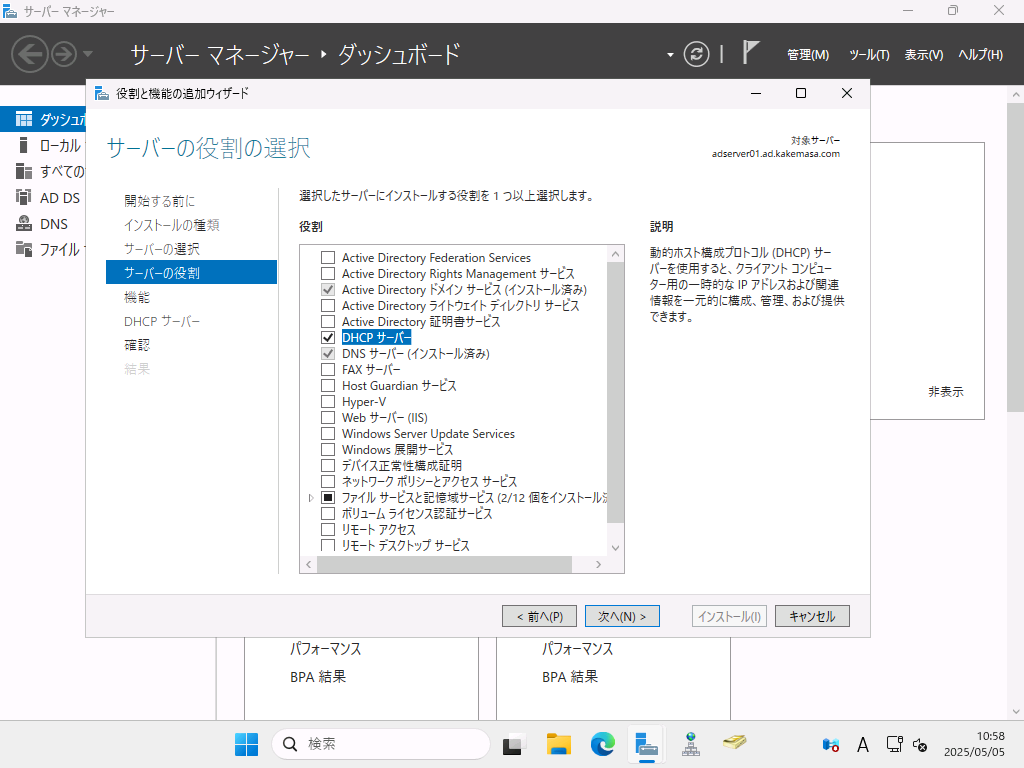Toggle ファイル サービスと記憶域サービス checkbox
The width and height of the screenshot is (1024, 768).
[x=328, y=498]
